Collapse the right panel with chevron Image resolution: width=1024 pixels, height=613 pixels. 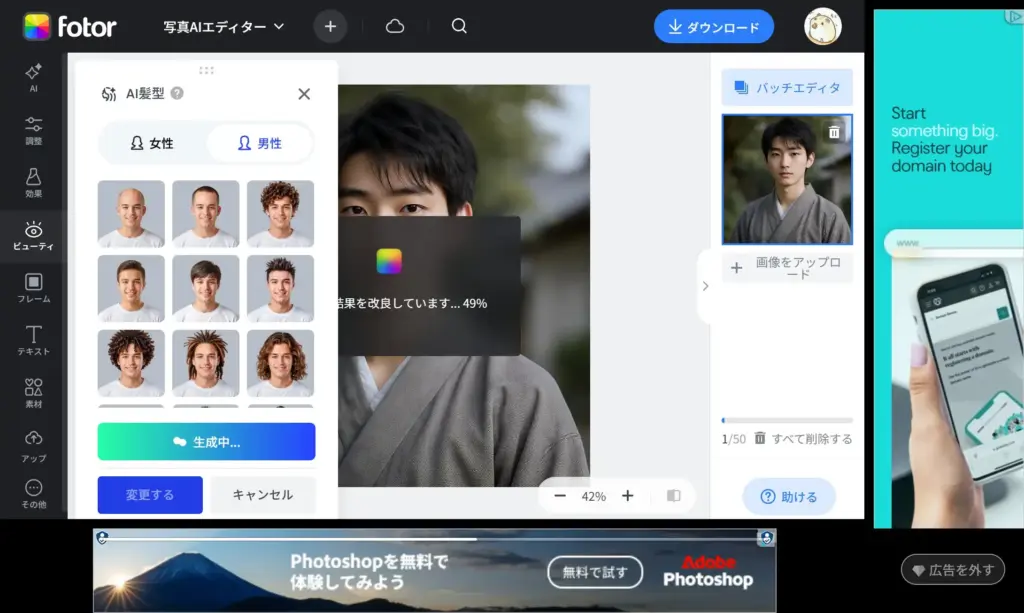coord(705,286)
